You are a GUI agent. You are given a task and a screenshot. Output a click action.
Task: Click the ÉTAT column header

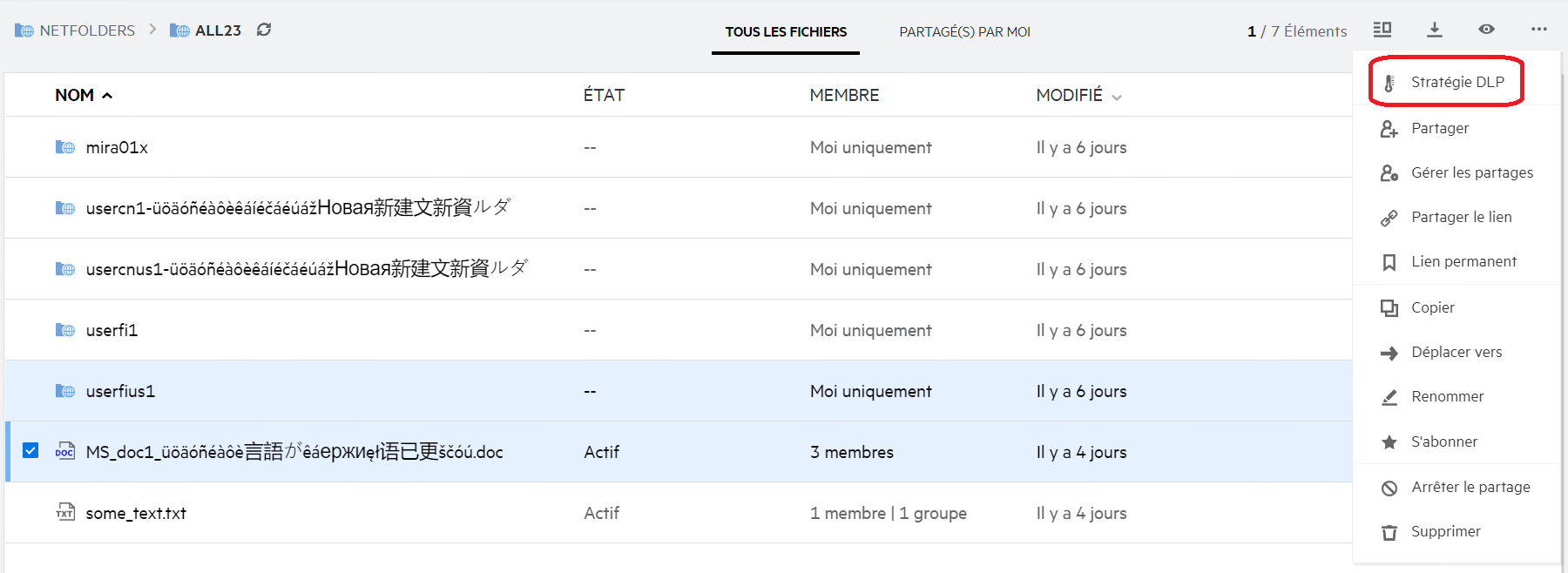coord(604,95)
